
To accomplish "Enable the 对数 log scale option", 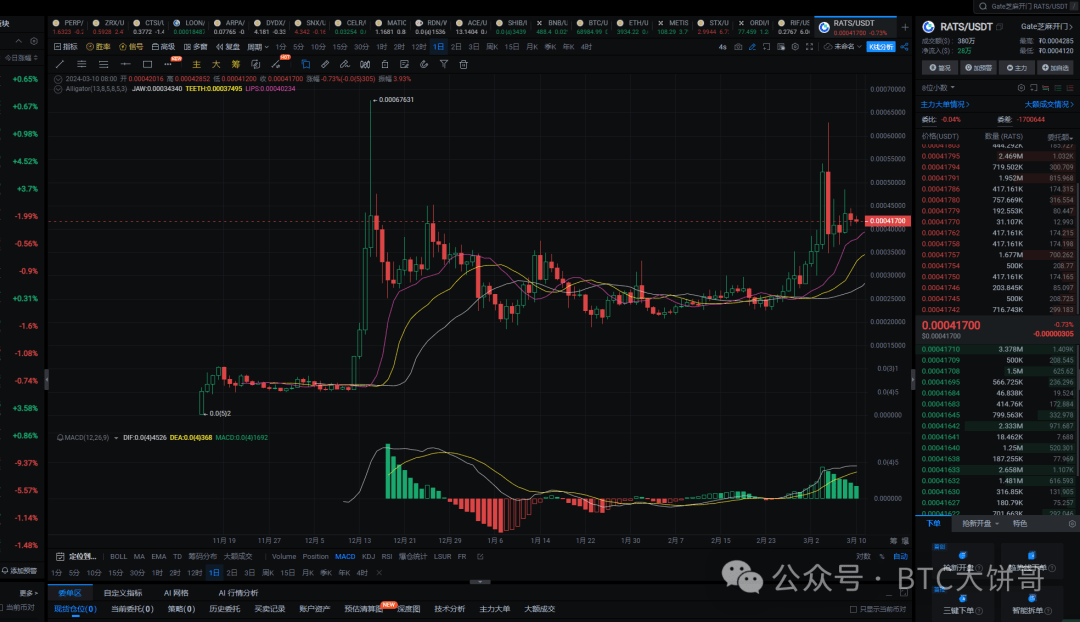I will click(863, 556).
